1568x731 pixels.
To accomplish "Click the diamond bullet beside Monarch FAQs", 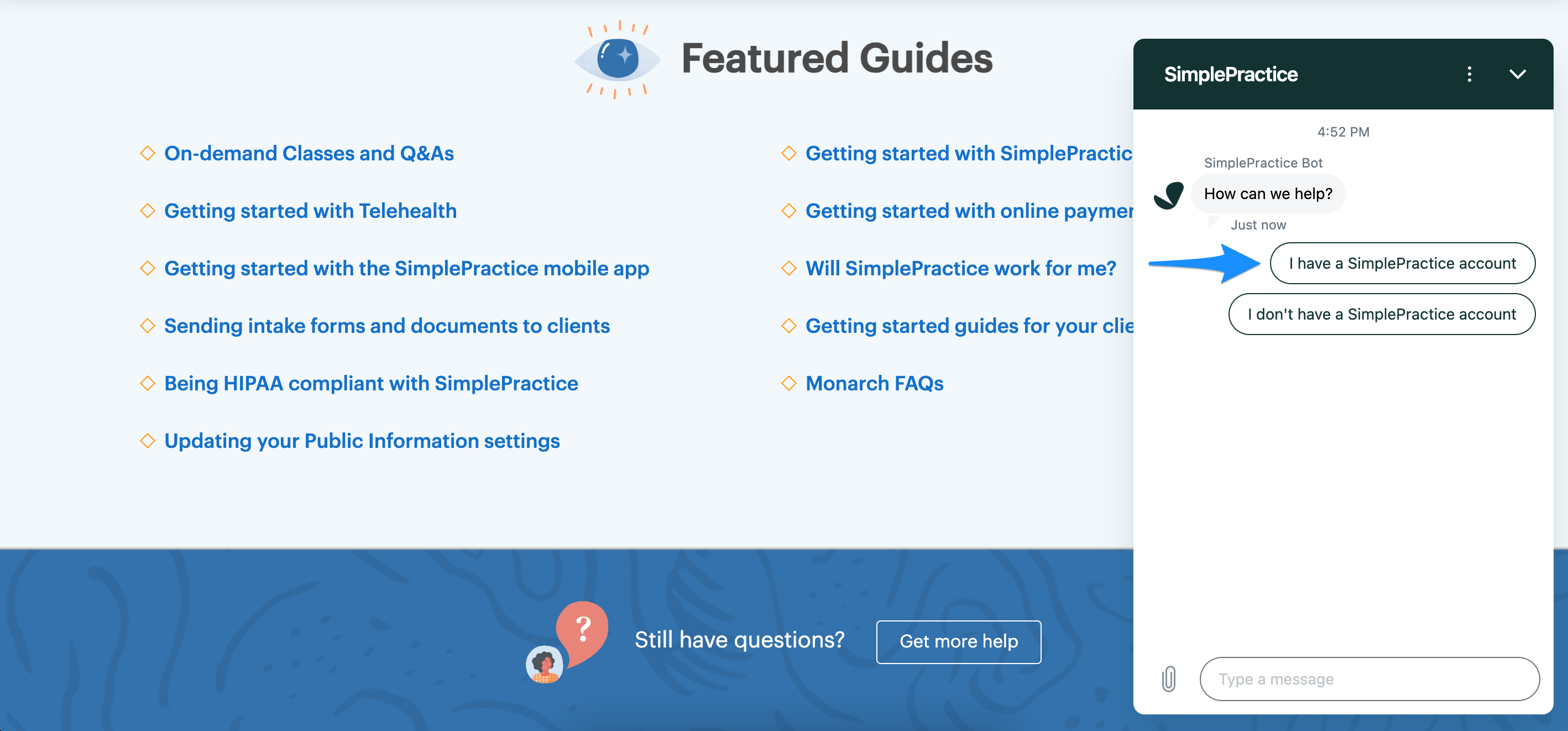I will 789,383.
